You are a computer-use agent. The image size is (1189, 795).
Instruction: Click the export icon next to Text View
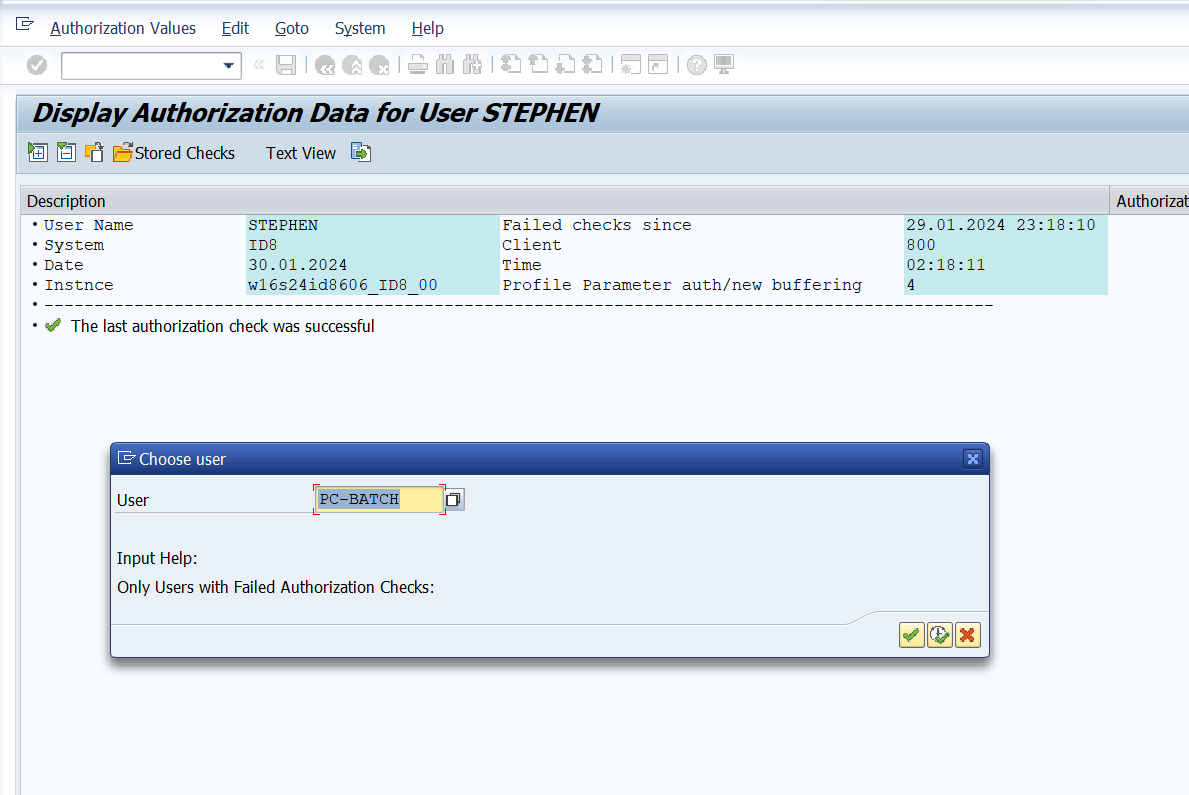coord(361,153)
